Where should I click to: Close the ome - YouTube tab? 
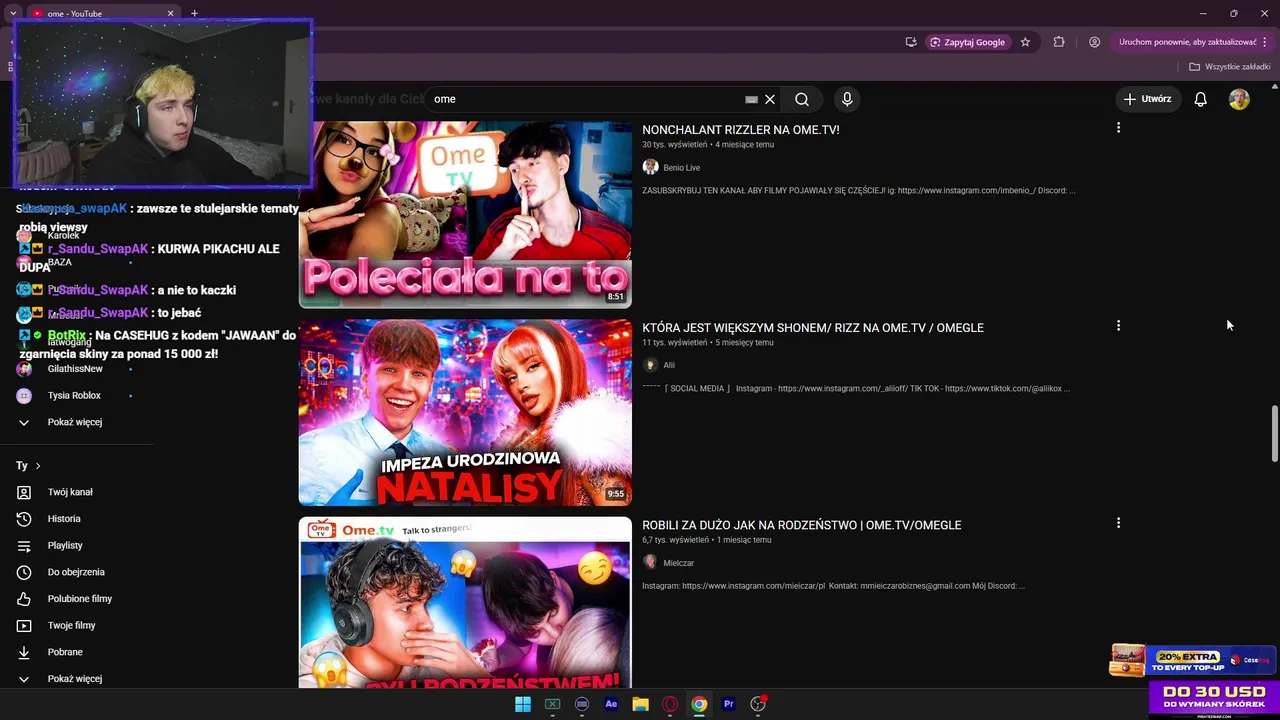coord(170,13)
